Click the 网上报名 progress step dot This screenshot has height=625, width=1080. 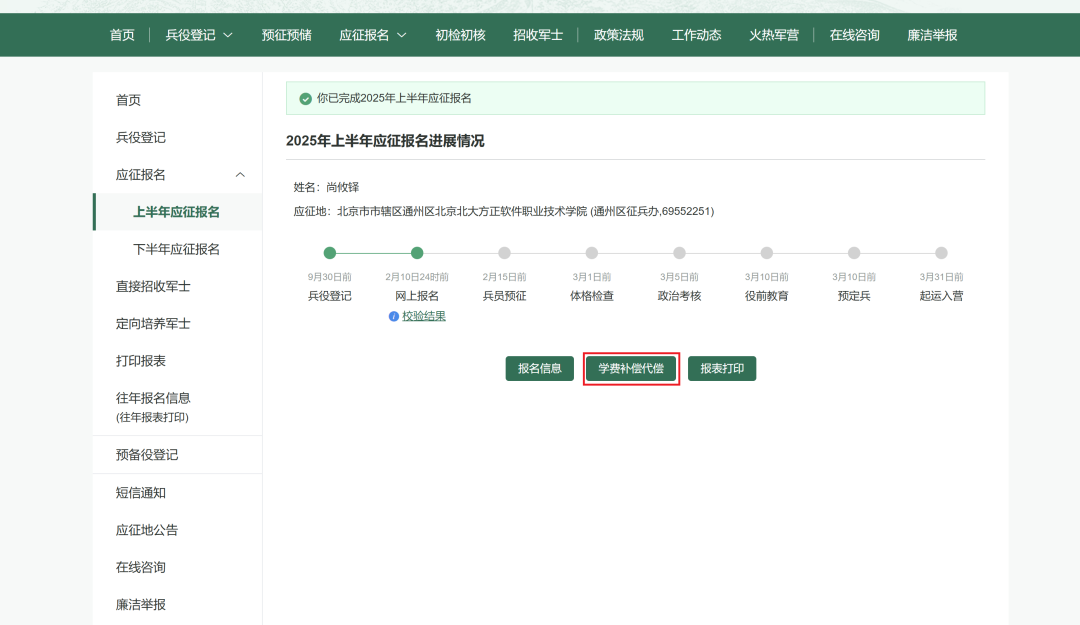pyautogui.click(x=417, y=253)
